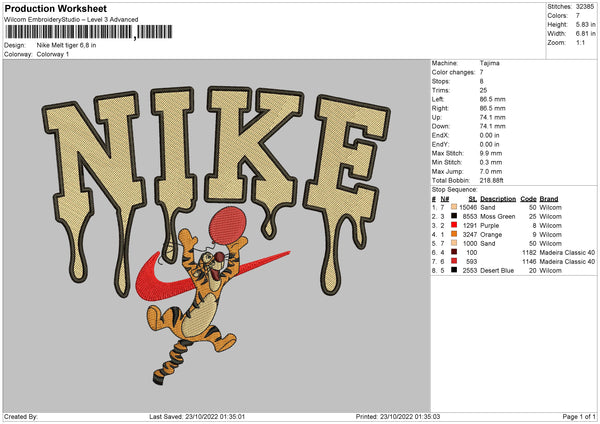Click the design name Nike Melt tiger 6,8 in
The image size is (600, 424).
[66, 45]
